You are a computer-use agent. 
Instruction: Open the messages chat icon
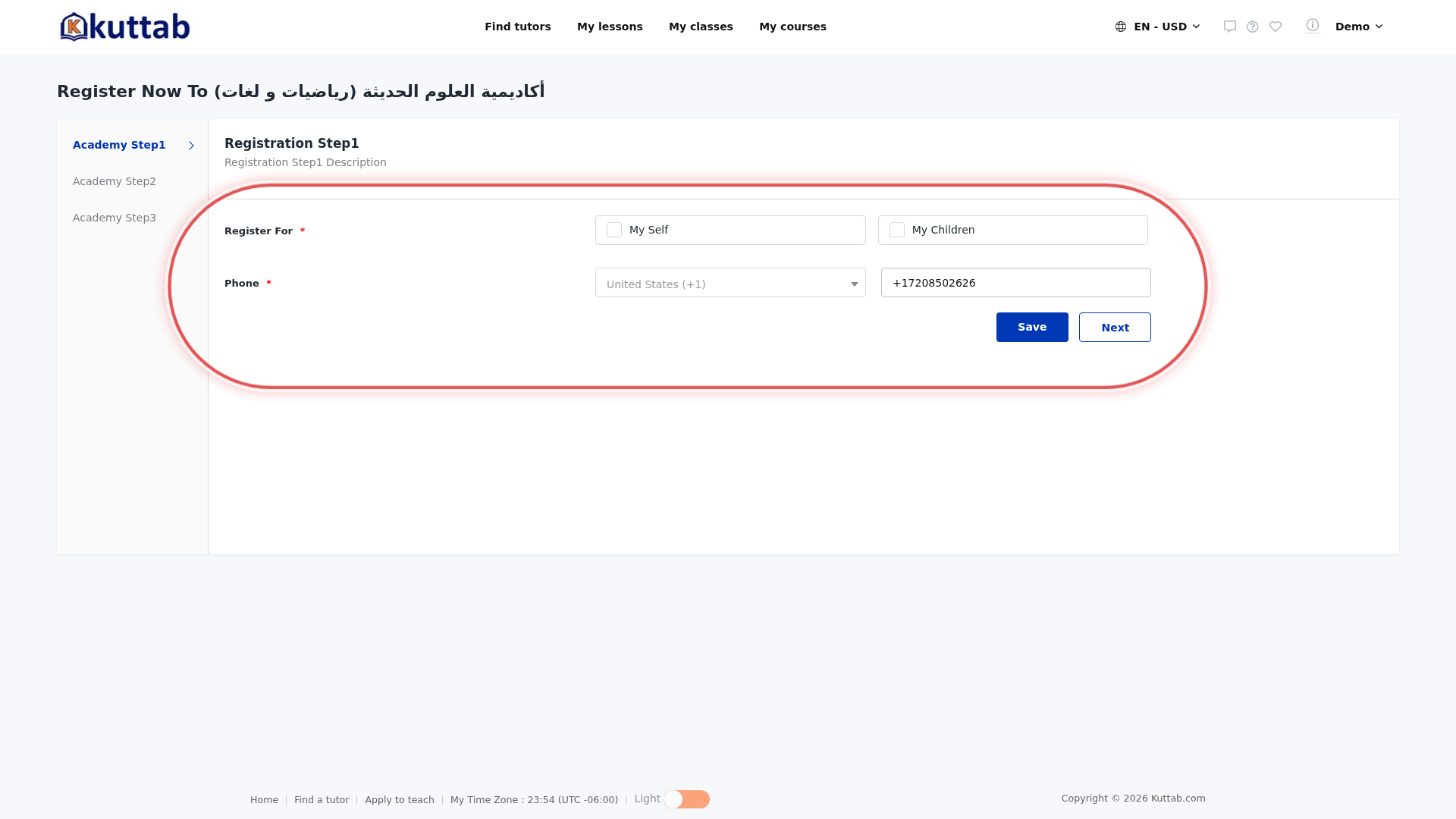coord(1230,27)
